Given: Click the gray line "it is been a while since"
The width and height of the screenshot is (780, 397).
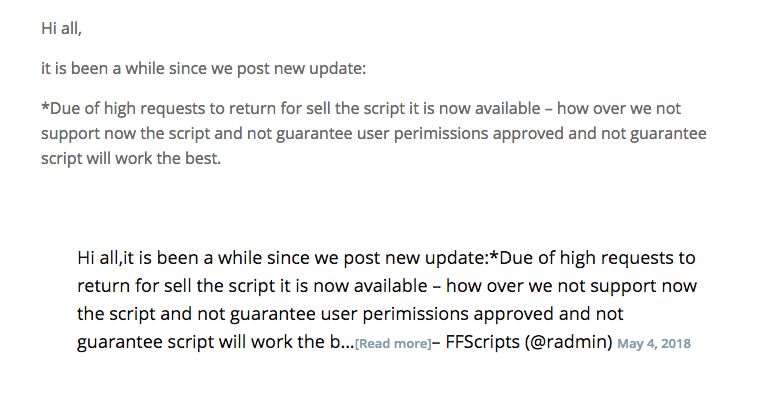Looking at the screenshot, I should coord(203,68).
